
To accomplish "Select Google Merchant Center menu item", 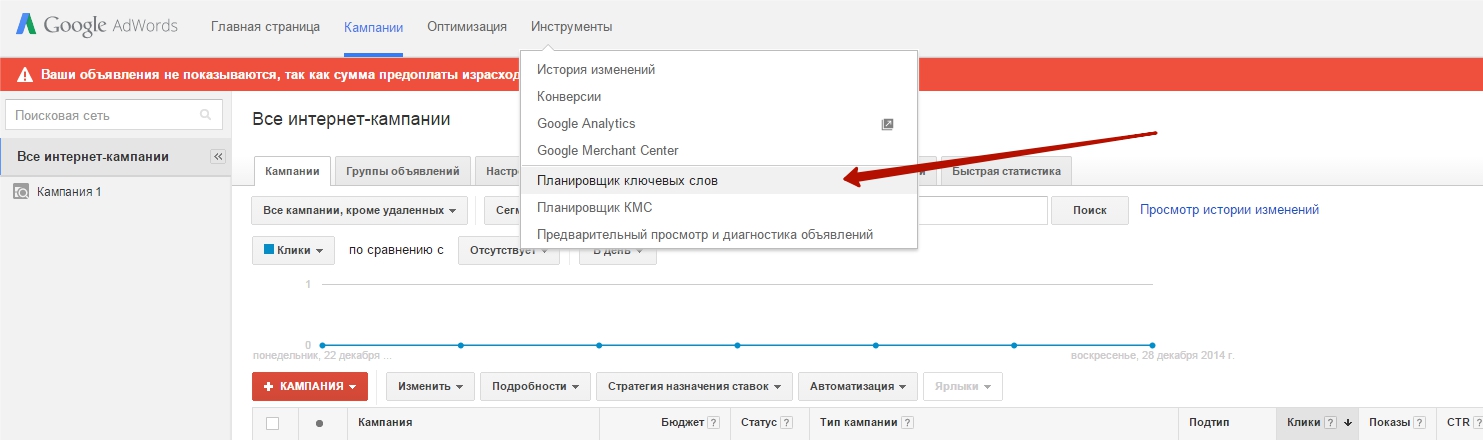I will coord(718,151).
